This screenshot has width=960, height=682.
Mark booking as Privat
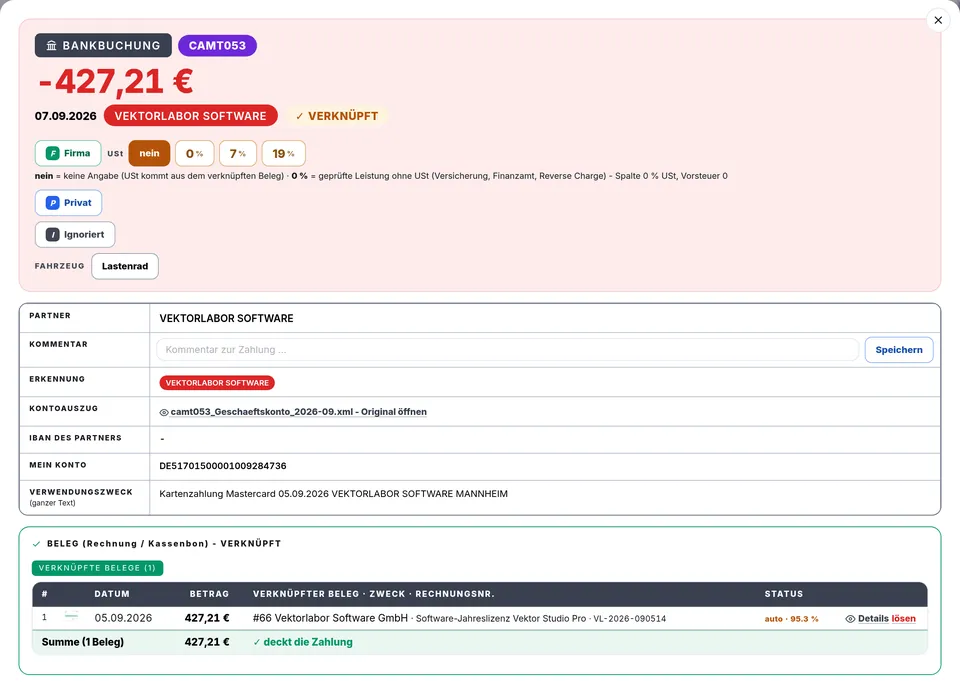69,203
